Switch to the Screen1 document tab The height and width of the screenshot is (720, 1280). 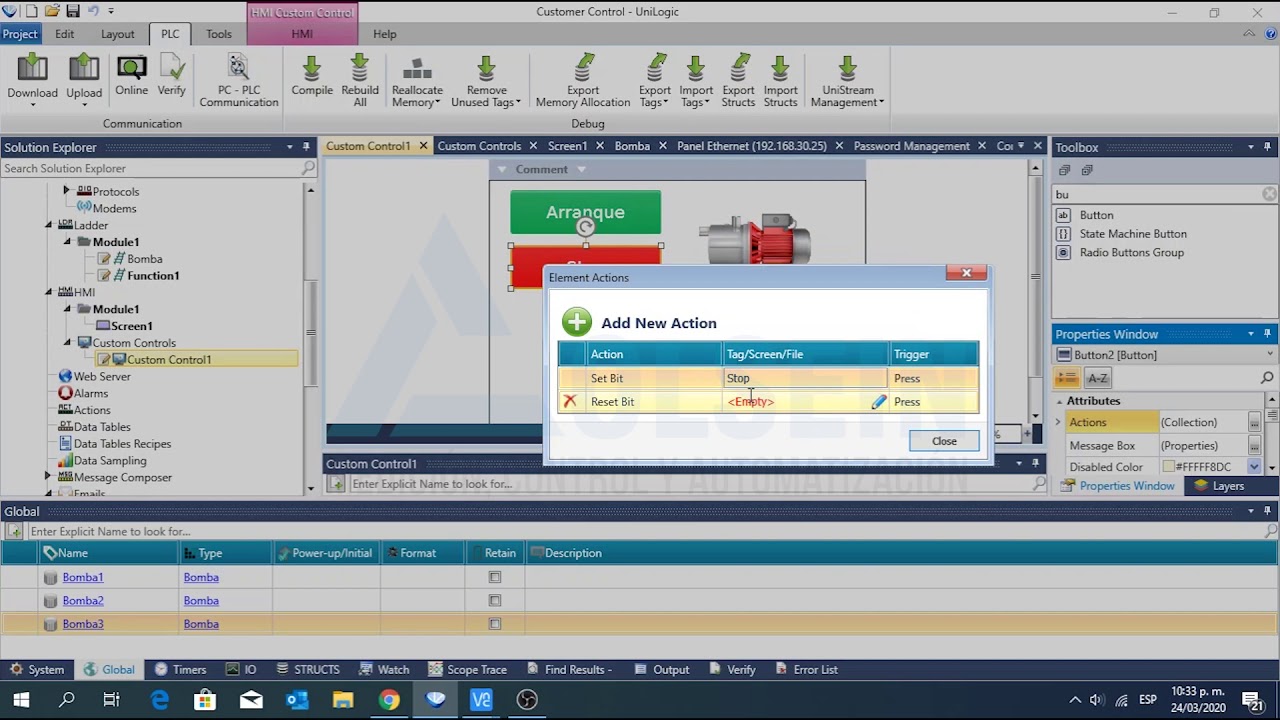click(567, 146)
